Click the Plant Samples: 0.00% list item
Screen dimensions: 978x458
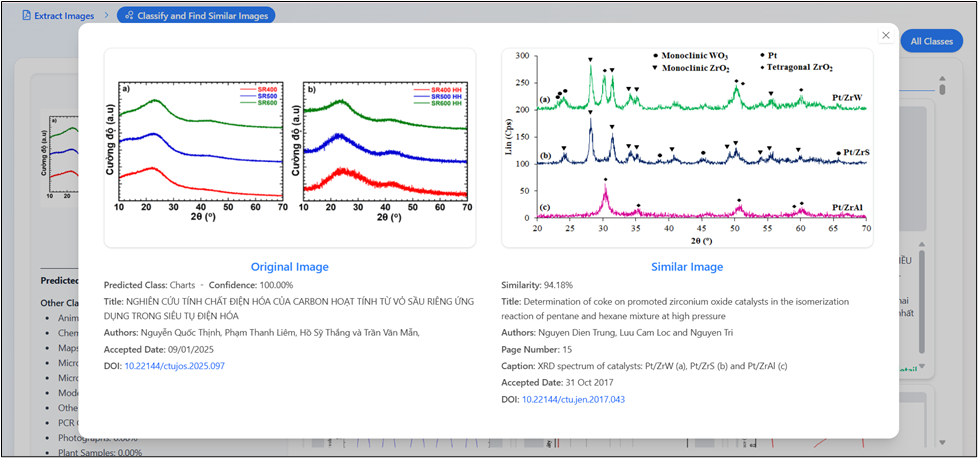coord(100,452)
